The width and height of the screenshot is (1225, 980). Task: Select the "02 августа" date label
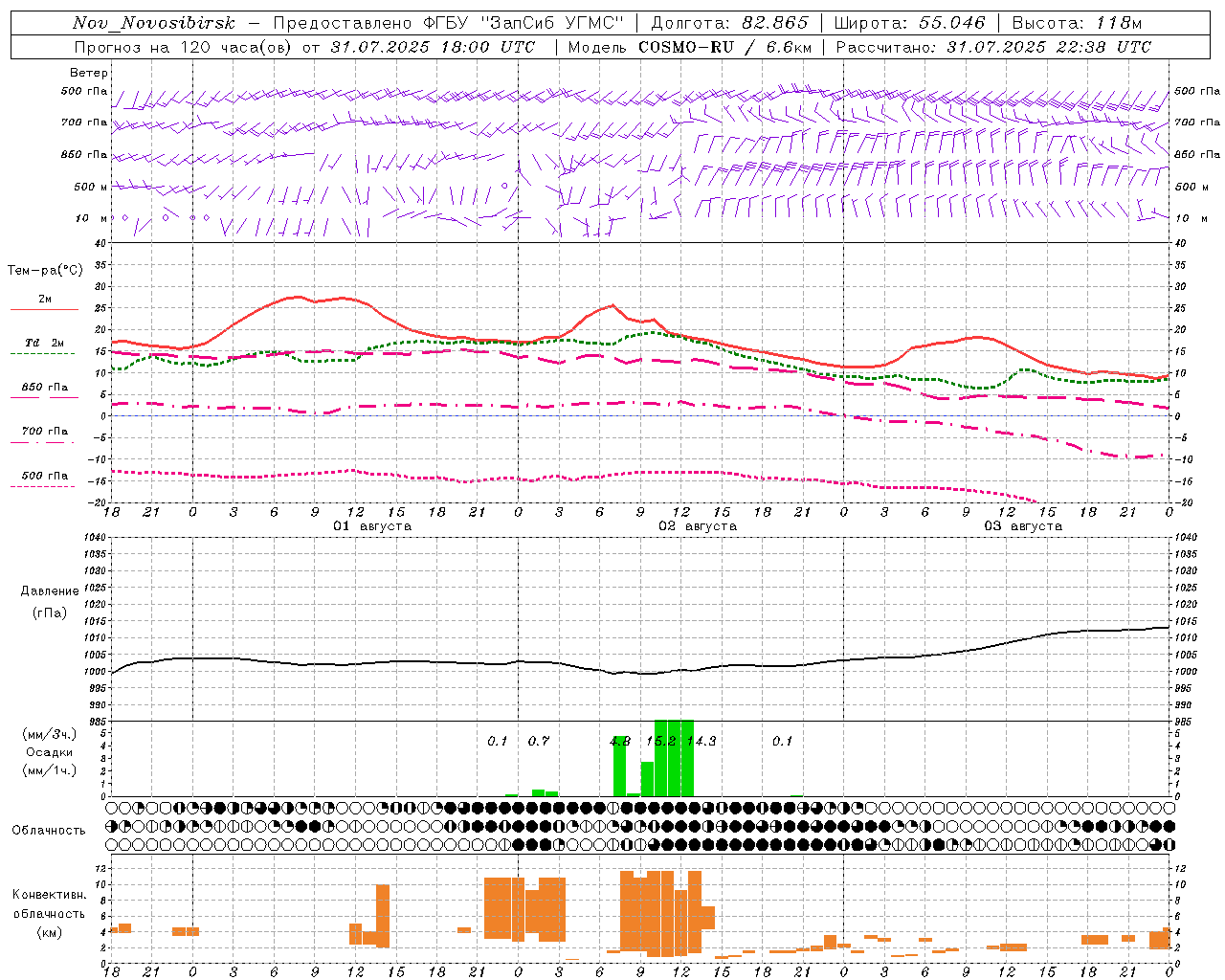[698, 526]
